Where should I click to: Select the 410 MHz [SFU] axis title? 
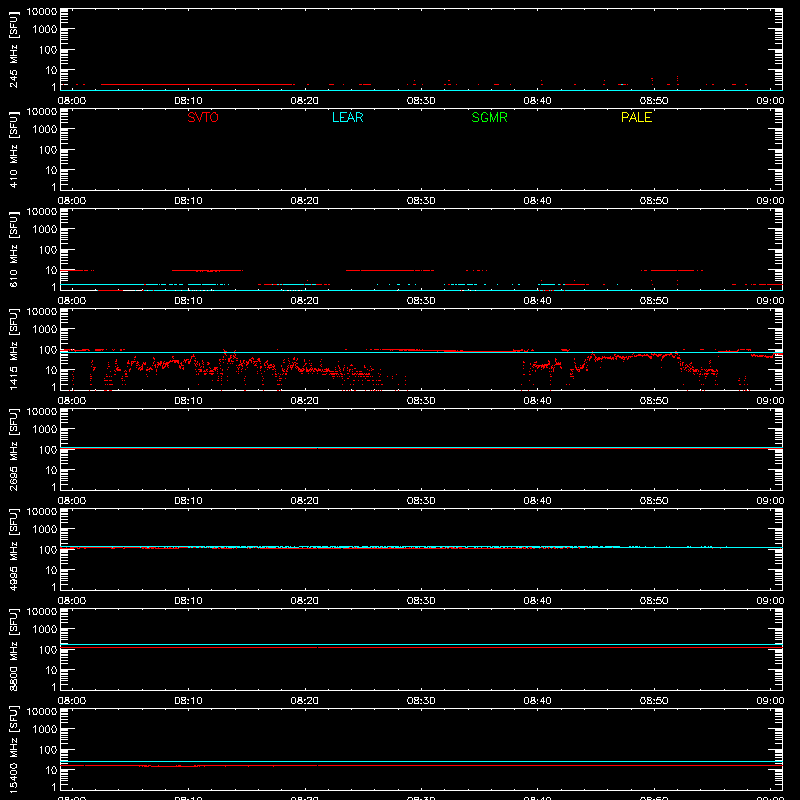coord(13,149)
